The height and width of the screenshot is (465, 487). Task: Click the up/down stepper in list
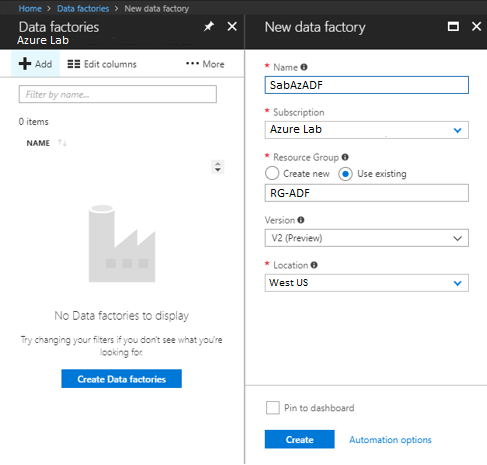[x=218, y=167]
